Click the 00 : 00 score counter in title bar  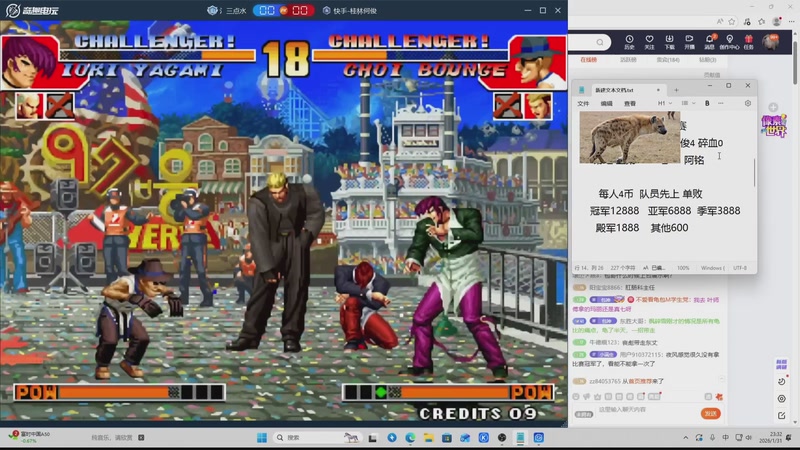[284, 10]
